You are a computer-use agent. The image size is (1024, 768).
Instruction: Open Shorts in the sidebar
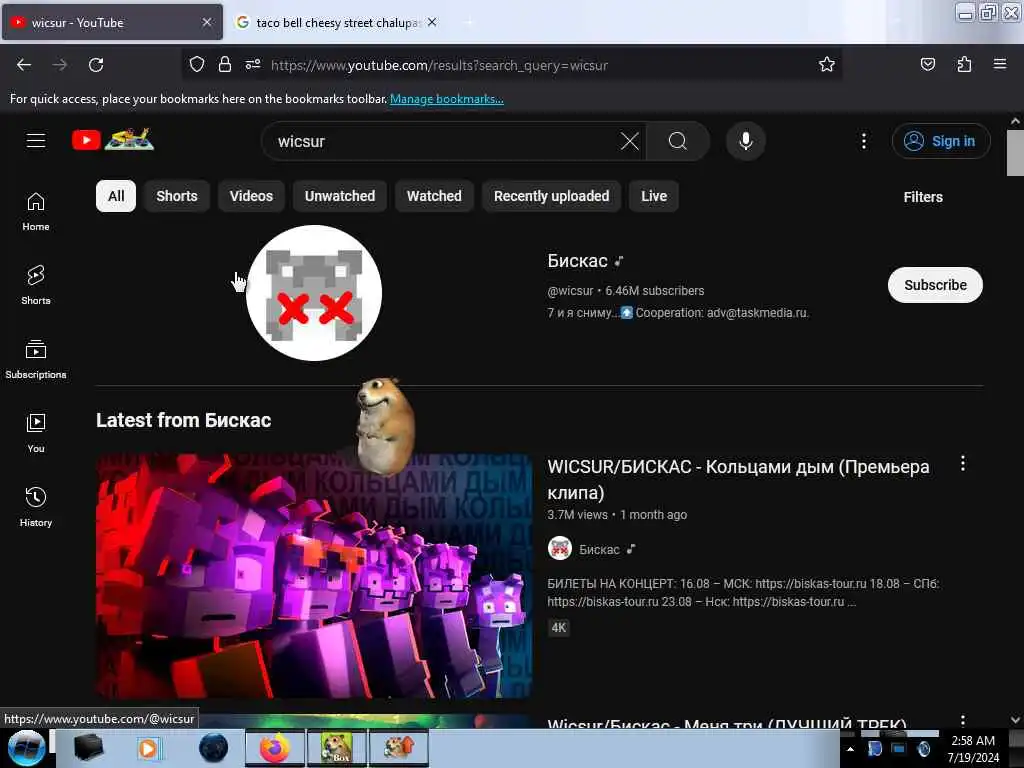click(36, 285)
